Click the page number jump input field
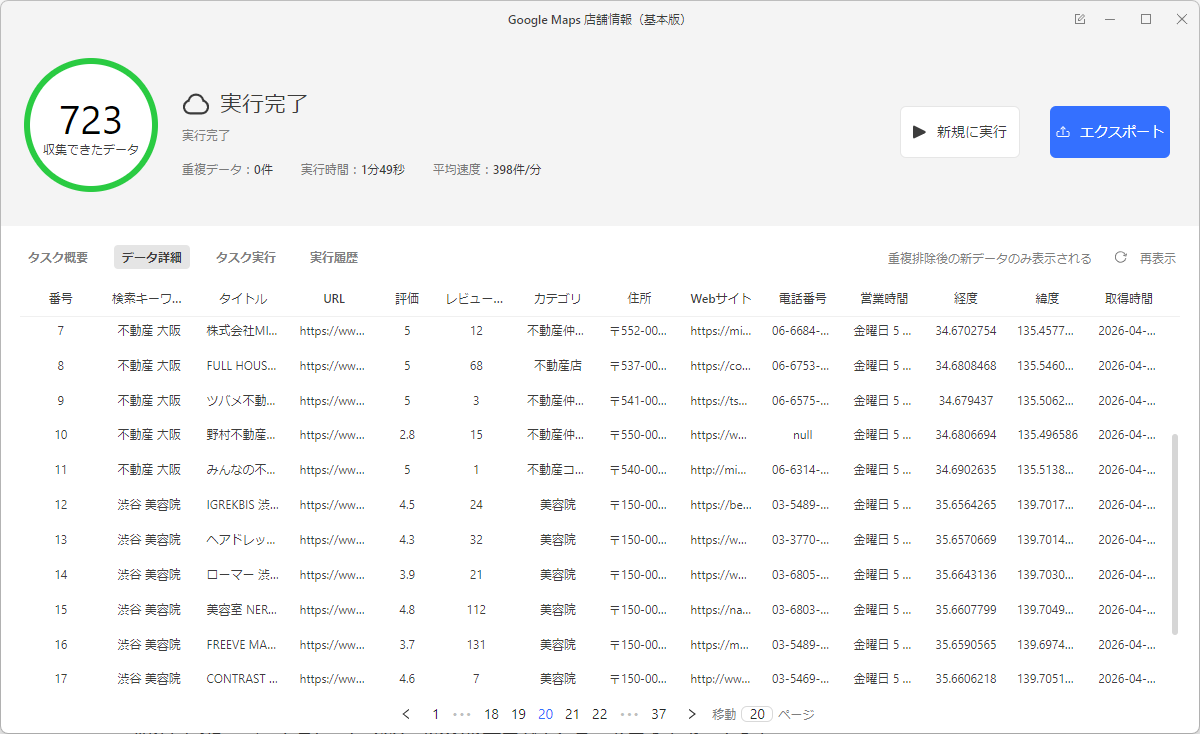This screenshot has width=1200, height=734. [757, 714]
